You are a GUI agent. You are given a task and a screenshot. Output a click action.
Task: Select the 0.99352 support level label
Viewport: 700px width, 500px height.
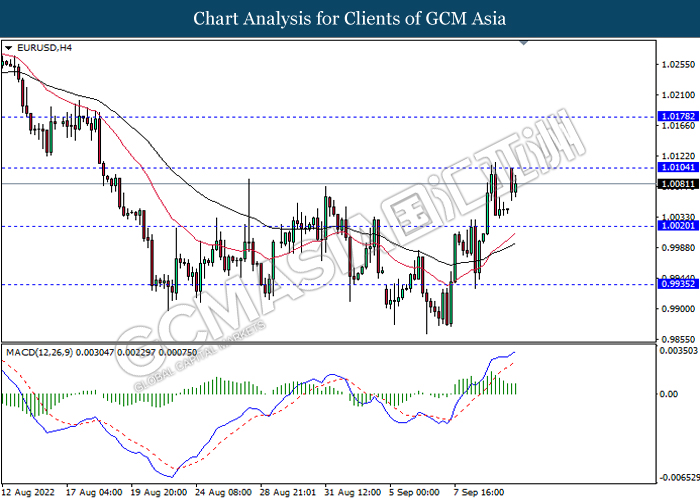[678, 284]
